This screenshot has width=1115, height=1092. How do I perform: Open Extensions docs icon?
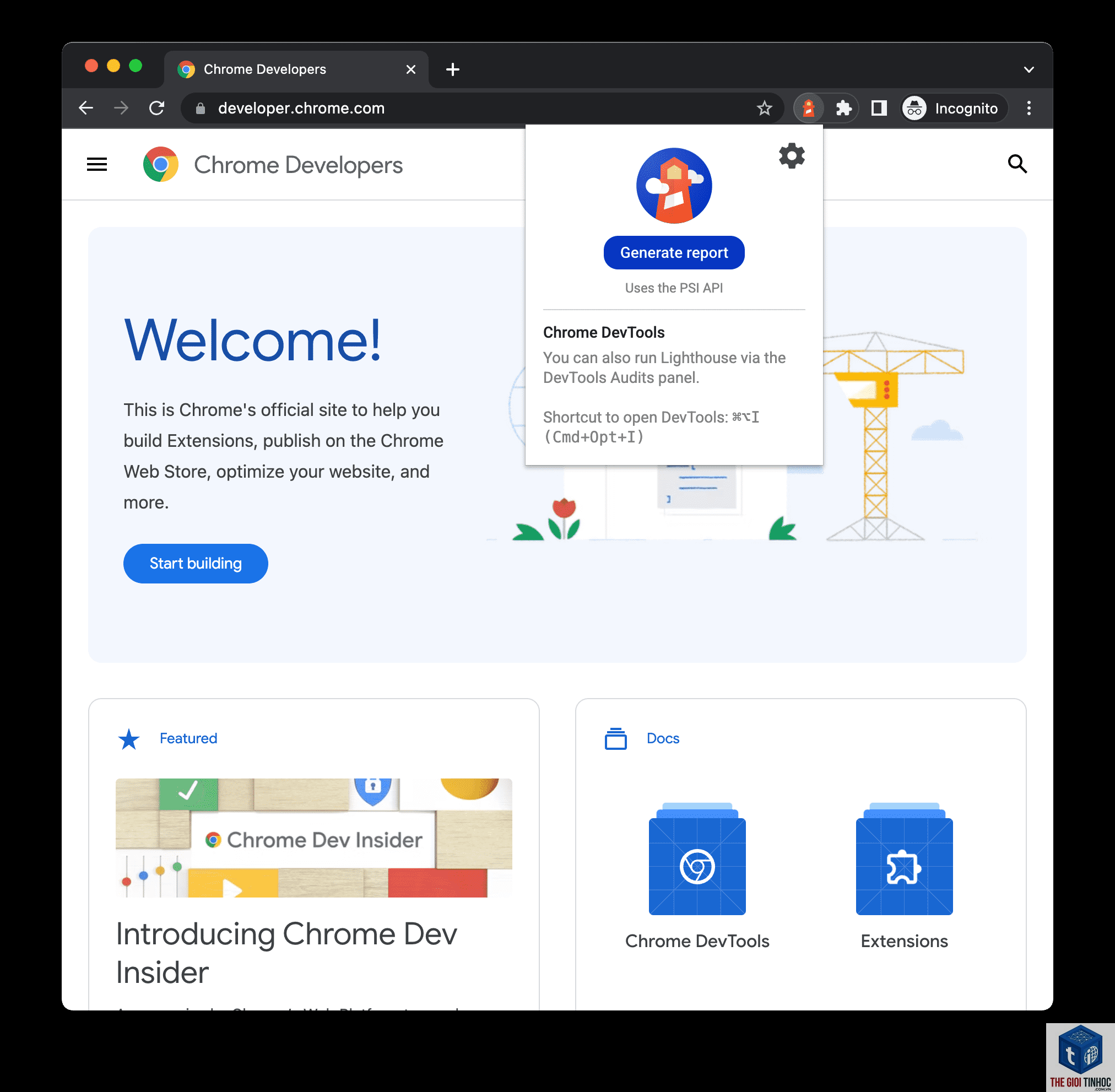pyautogui.click(x=904, y=858)
